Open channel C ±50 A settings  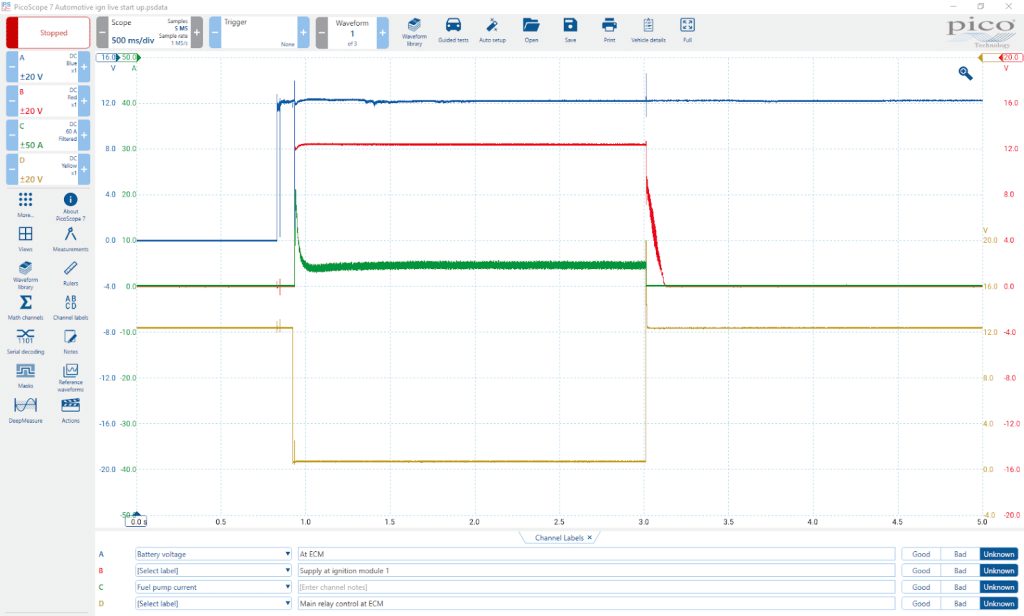point(48,135)
